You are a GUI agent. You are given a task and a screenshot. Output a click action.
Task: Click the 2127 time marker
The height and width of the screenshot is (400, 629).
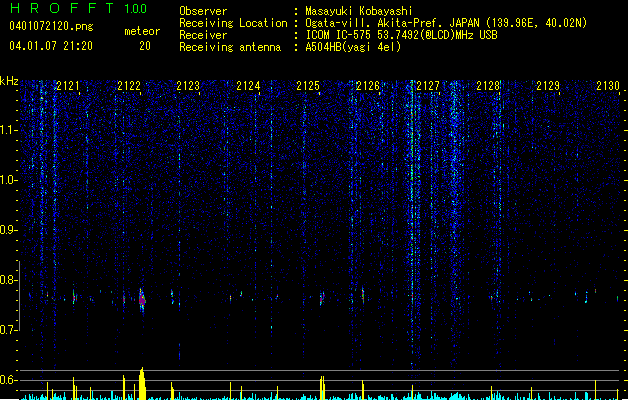point(428,85)
